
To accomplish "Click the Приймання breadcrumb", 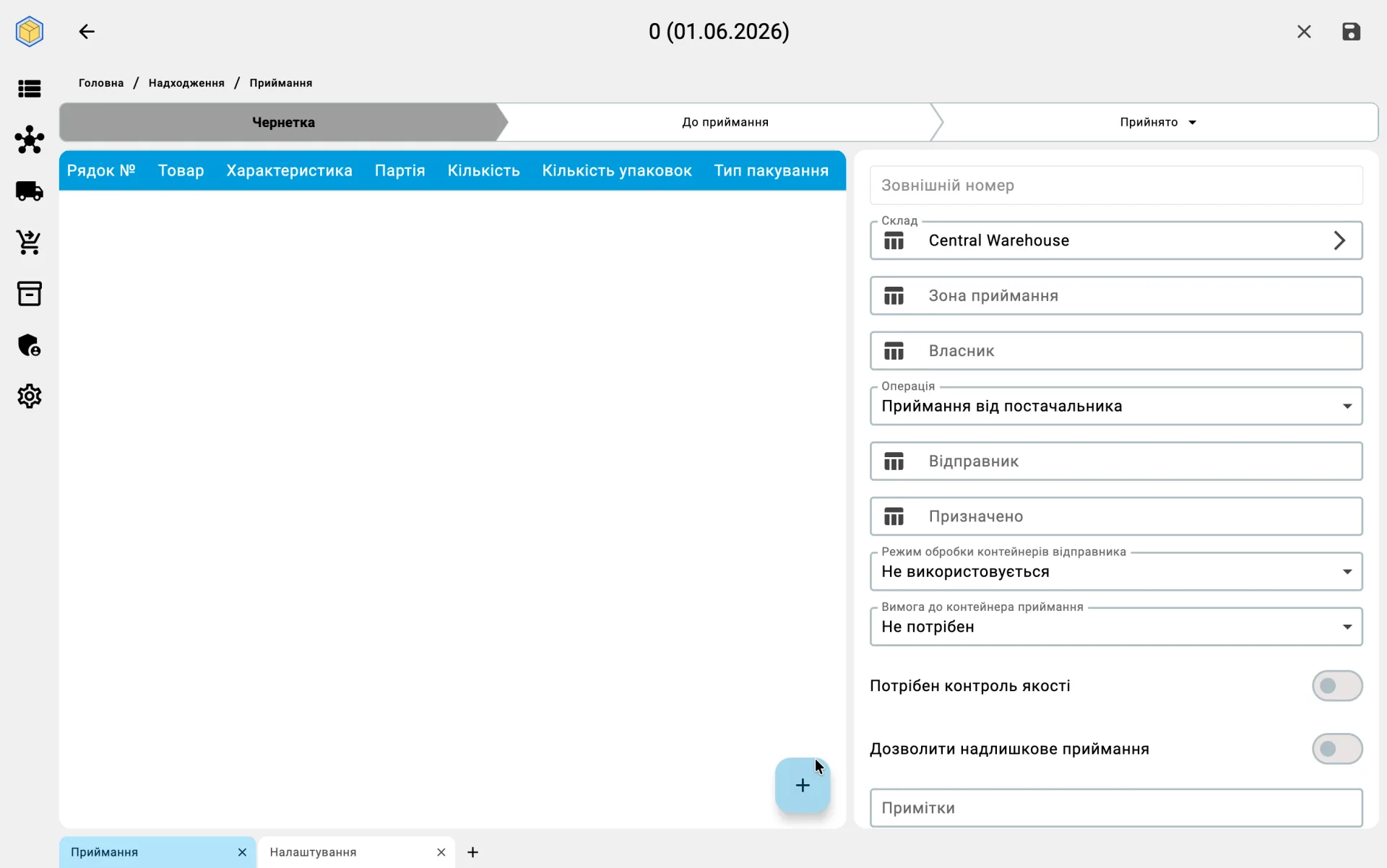I will pyautogui.click(x=281, y=83).
